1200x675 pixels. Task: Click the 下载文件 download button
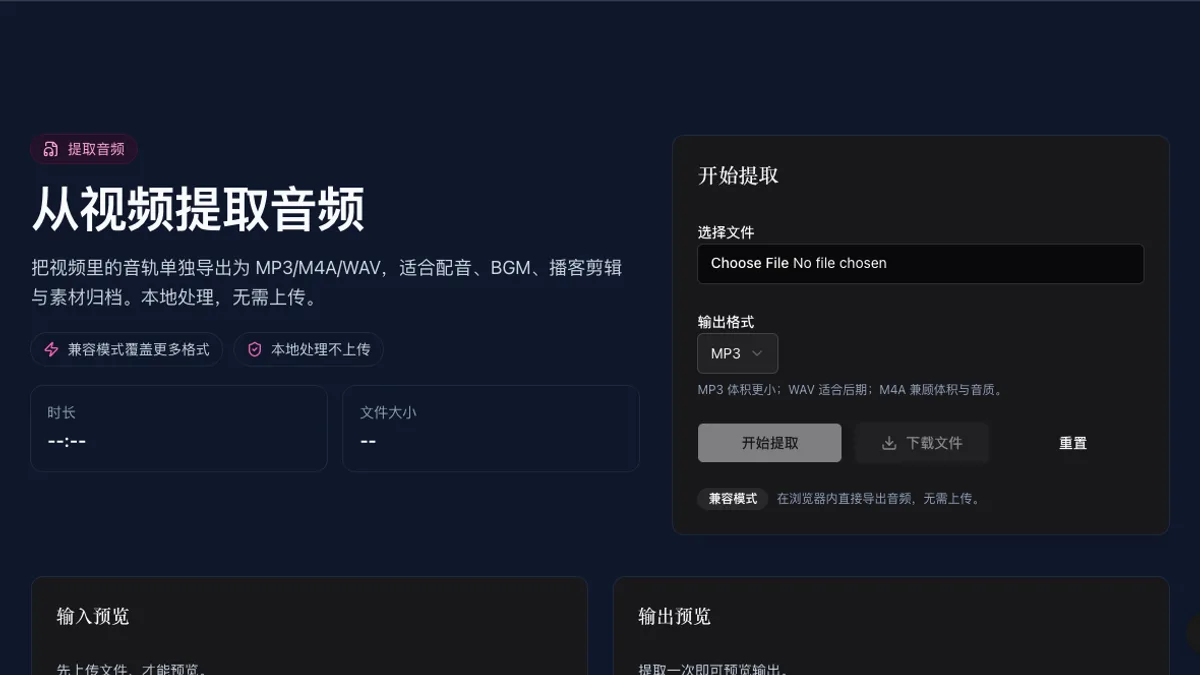pos(922,443)
